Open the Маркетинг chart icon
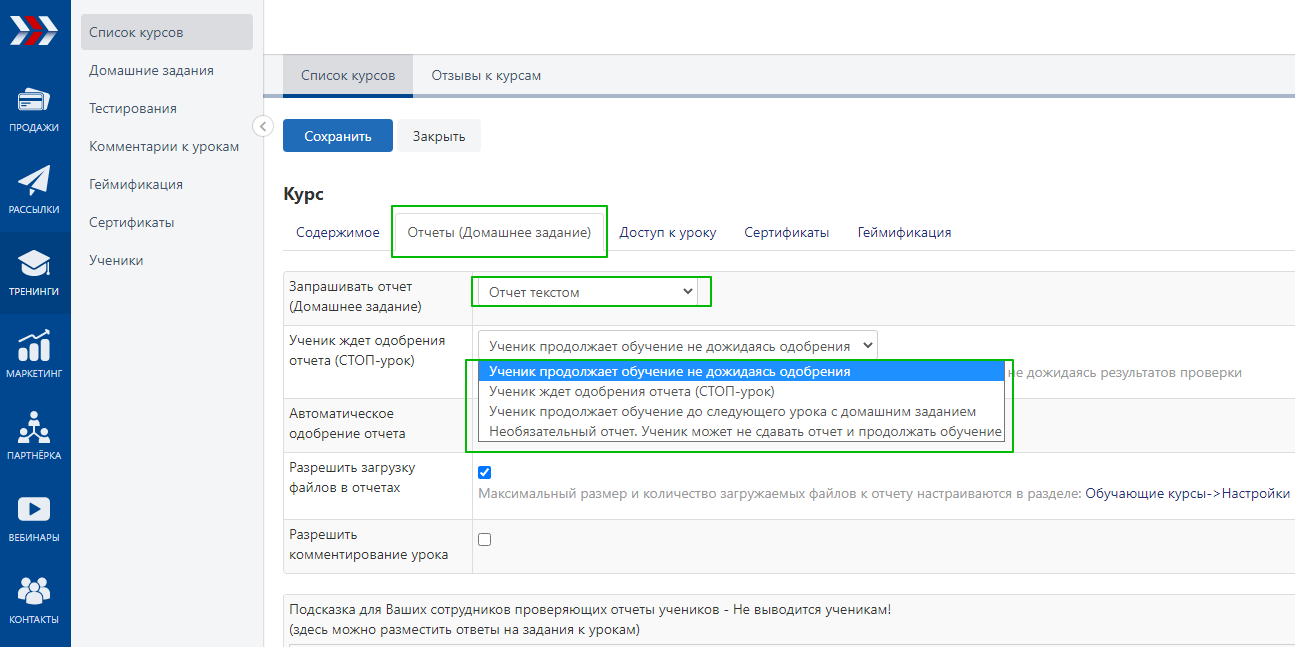 pos(34,347)
